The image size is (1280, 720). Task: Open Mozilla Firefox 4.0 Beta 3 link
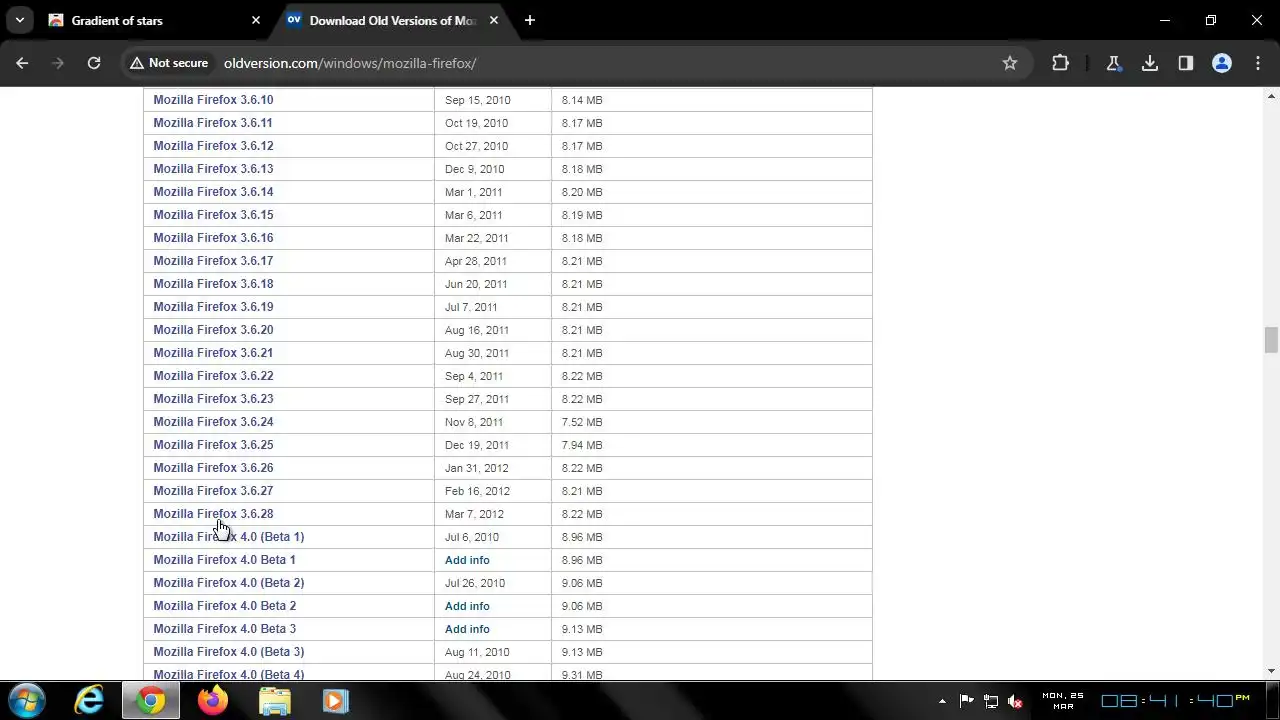(x=224, y=629)
